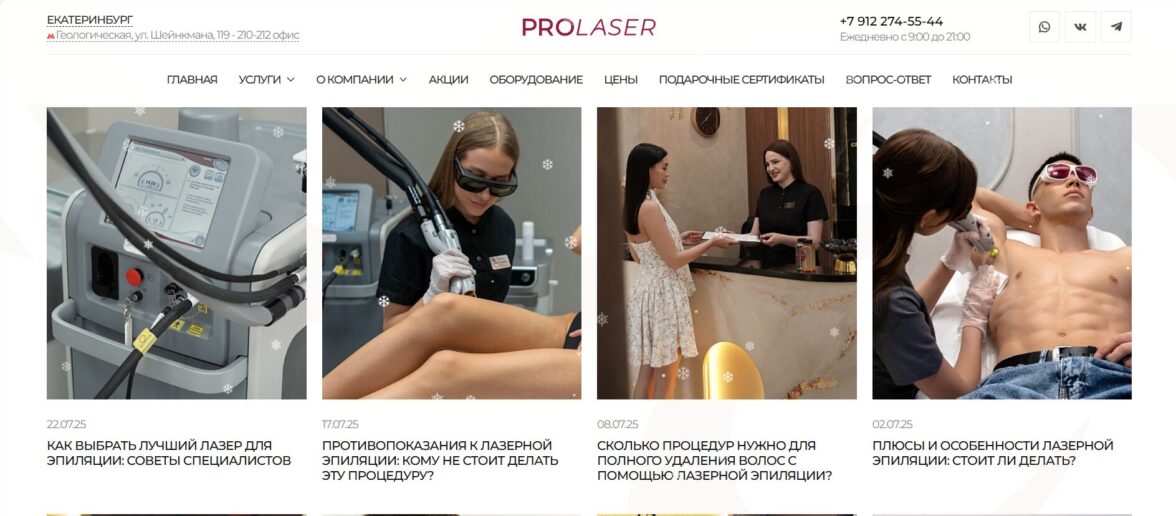
Task: Click the PROLASER logo
Action: [x=589, y=28]
